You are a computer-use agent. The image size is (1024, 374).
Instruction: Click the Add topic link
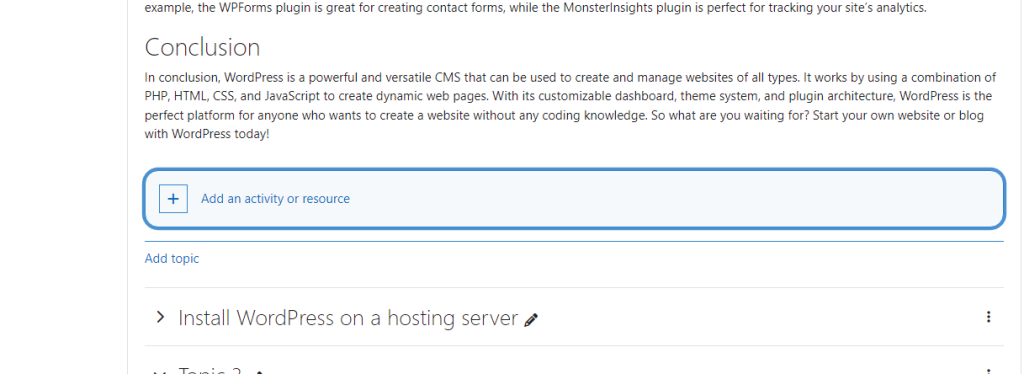tap(172, 258)
